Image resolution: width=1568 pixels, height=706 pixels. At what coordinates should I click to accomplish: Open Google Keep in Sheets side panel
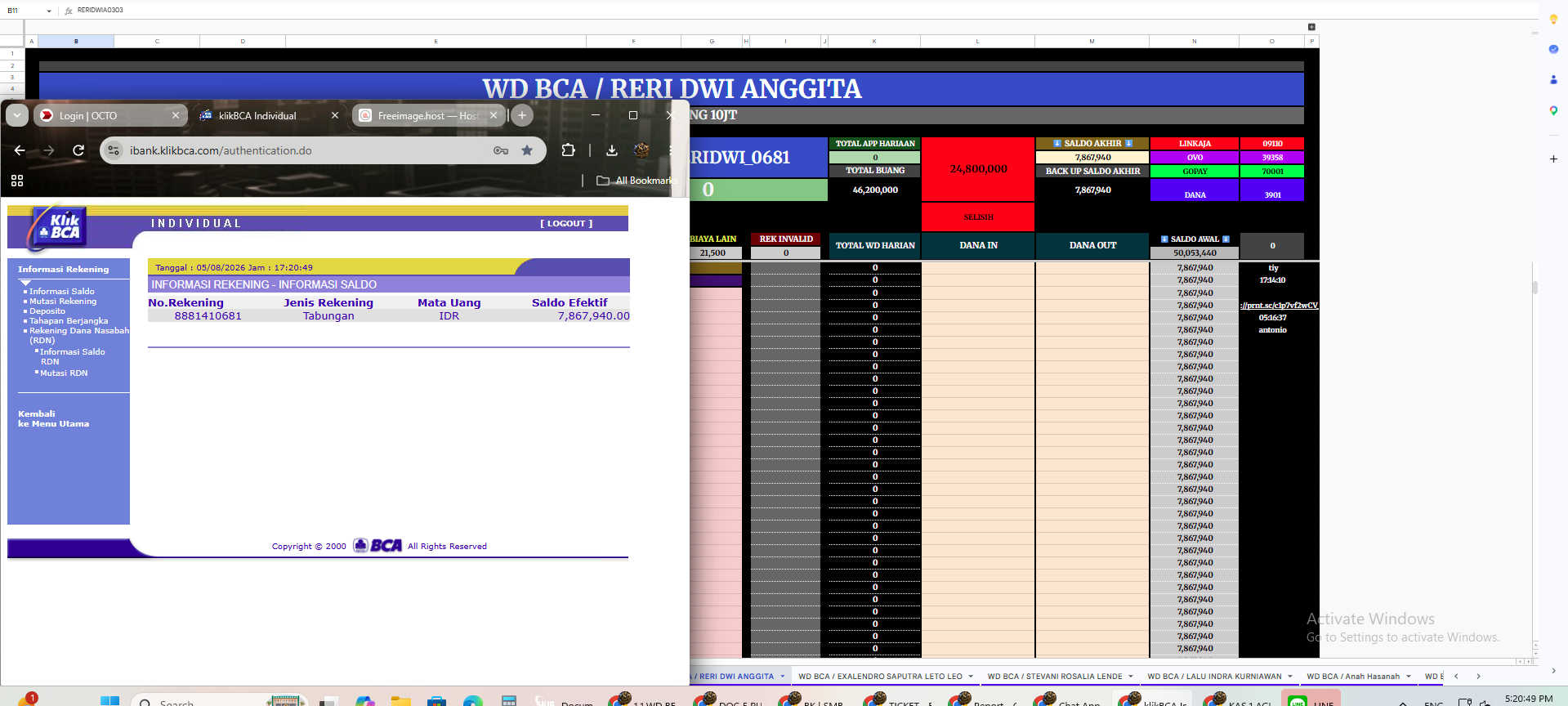[x=1553, y=19]
